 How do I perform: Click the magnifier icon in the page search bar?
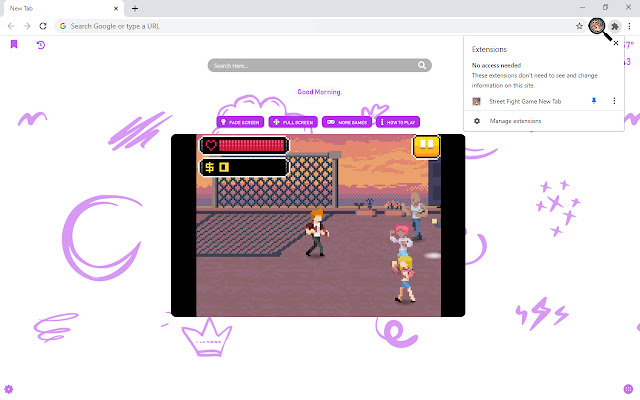[x=422, y=65]
